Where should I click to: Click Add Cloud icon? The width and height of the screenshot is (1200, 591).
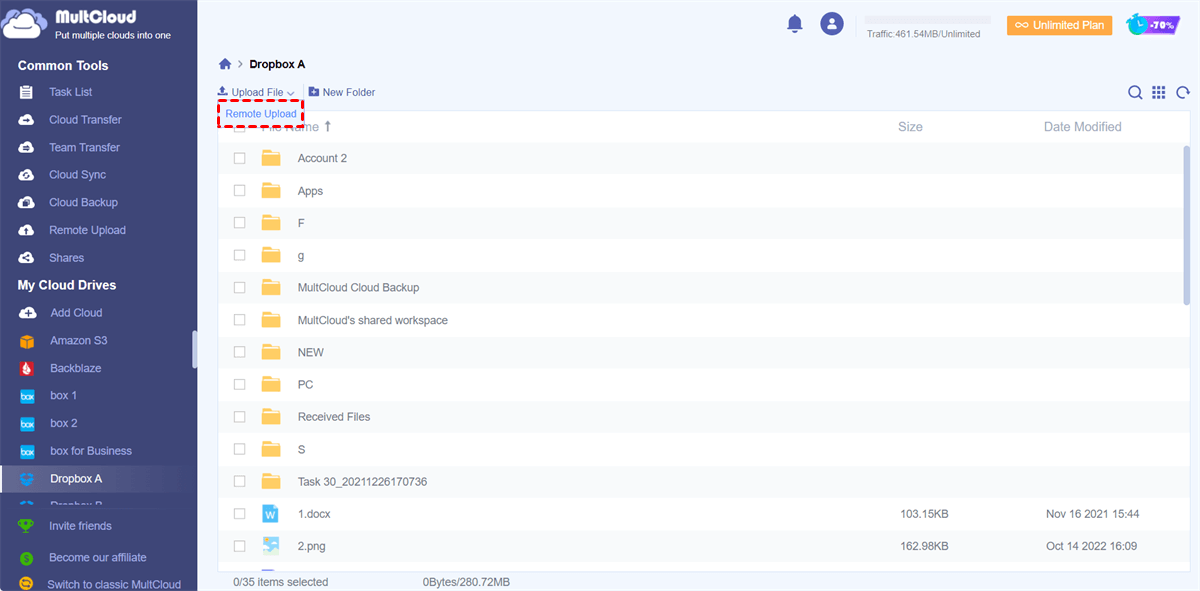click(x=27, y=313)
